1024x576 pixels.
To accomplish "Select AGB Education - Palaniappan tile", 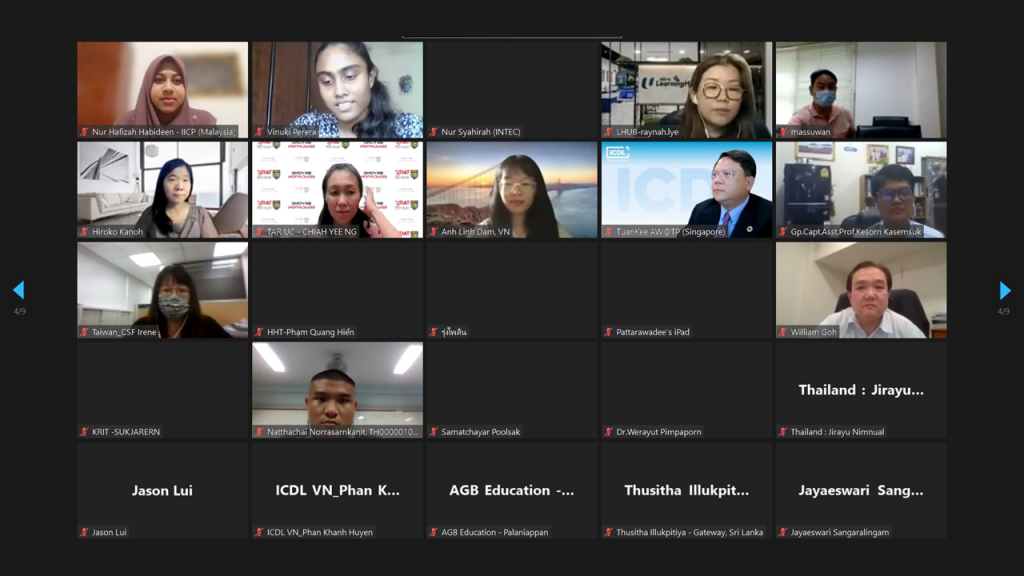I will [x=512, y=490].
